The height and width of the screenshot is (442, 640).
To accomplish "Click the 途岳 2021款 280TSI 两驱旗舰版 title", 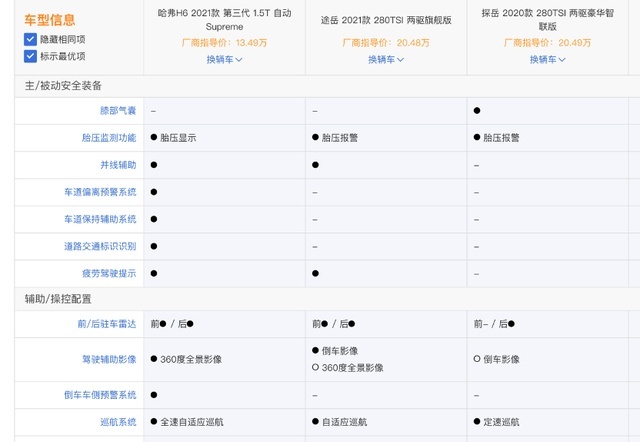I will point(386,20).
